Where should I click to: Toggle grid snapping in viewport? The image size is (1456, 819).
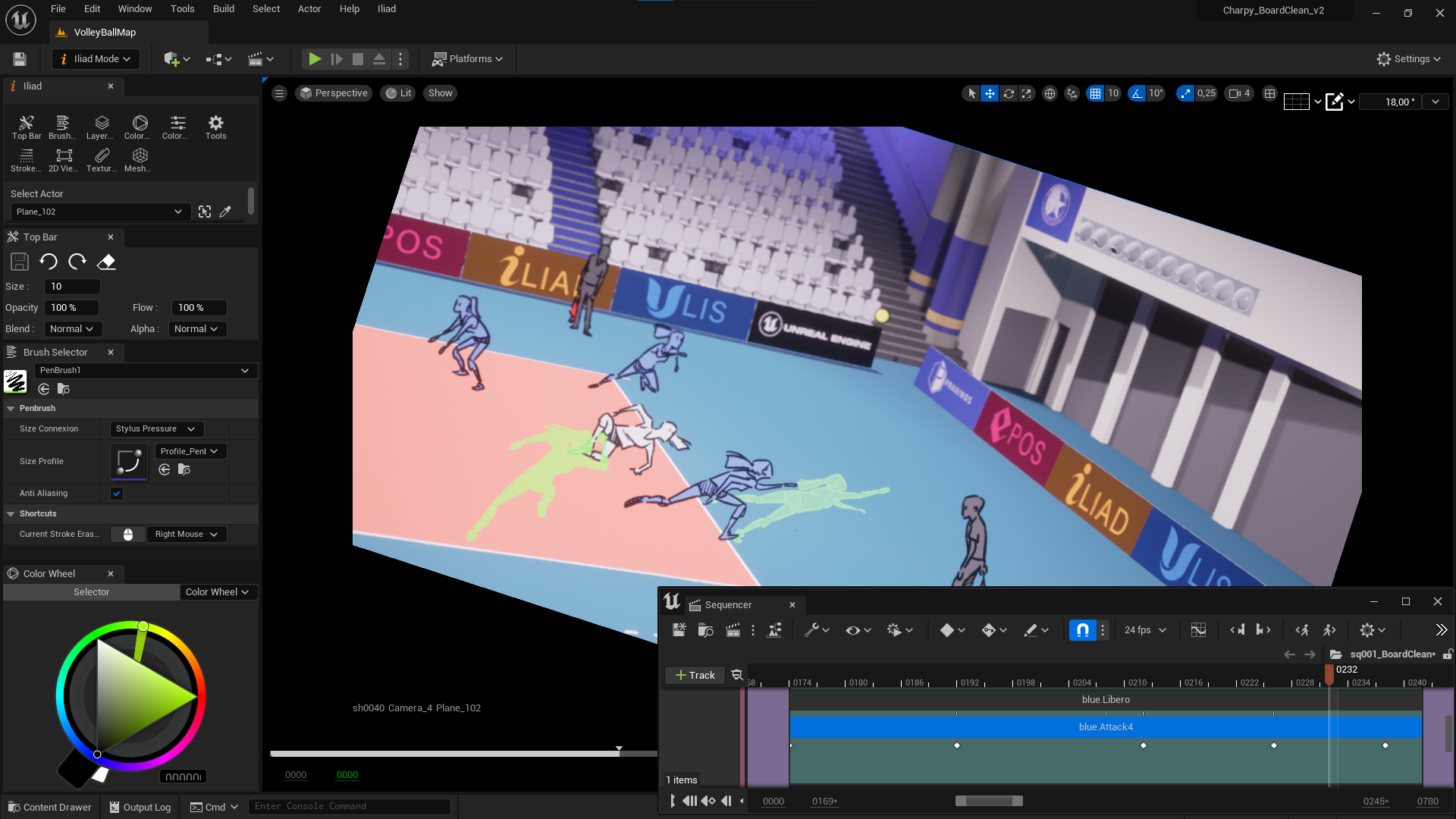1095,93
